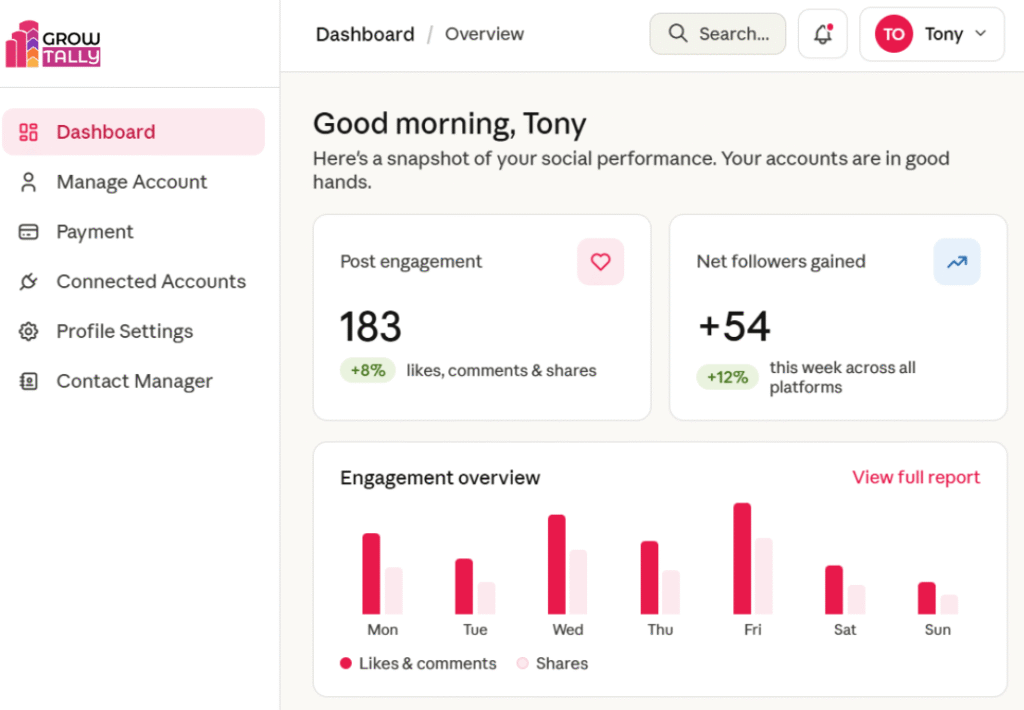Click the Dashboard breadcrumb
1024x710 pixels.
365,34
